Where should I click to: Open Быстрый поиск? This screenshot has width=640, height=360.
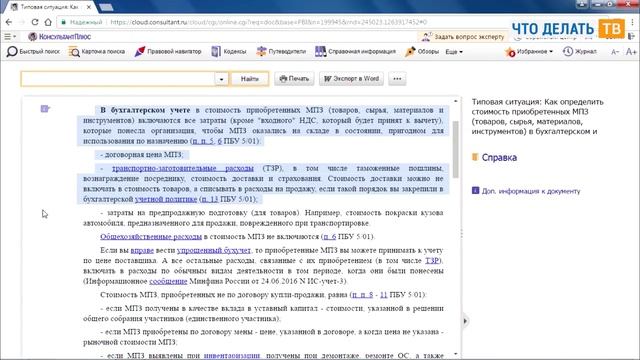33,51
